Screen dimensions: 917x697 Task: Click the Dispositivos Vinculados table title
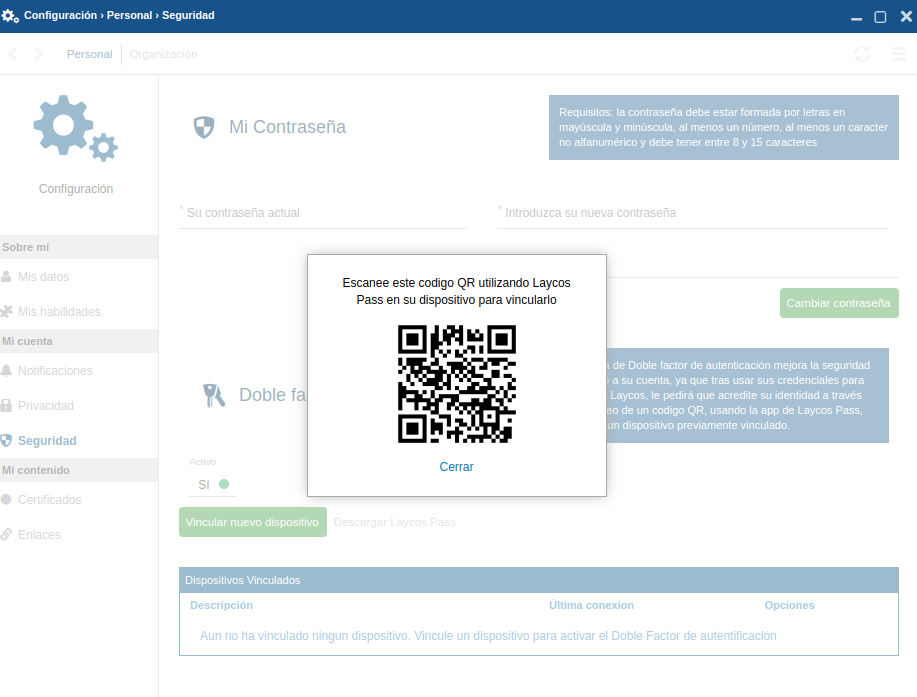[243, 580]
